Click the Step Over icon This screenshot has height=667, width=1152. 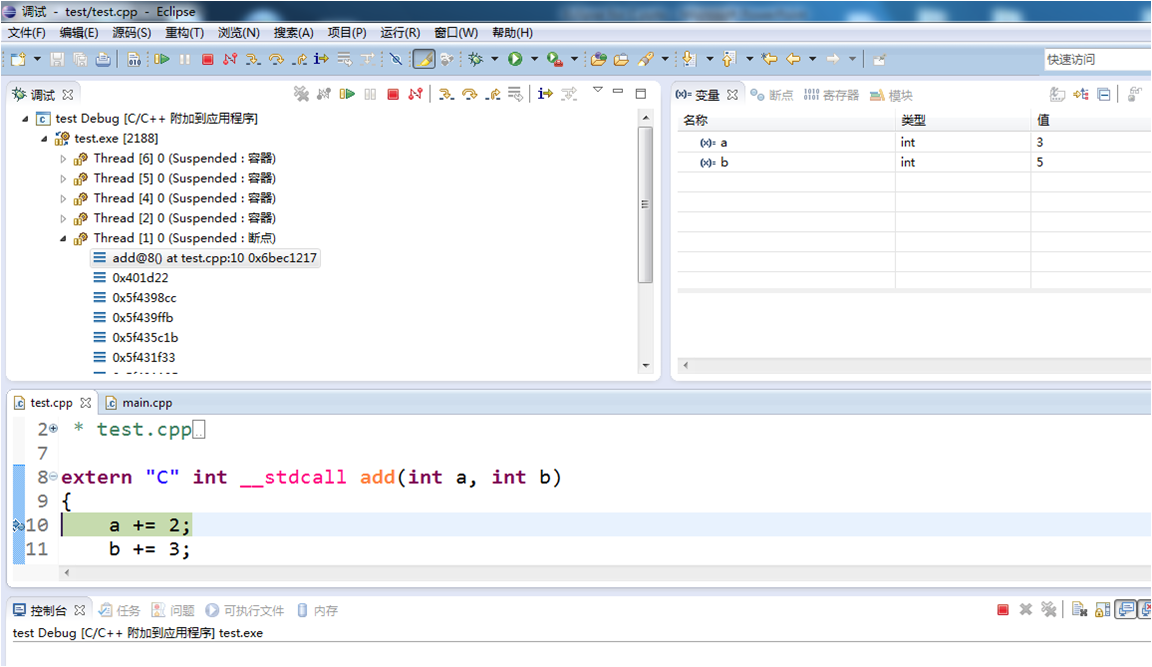click(468, 93)
